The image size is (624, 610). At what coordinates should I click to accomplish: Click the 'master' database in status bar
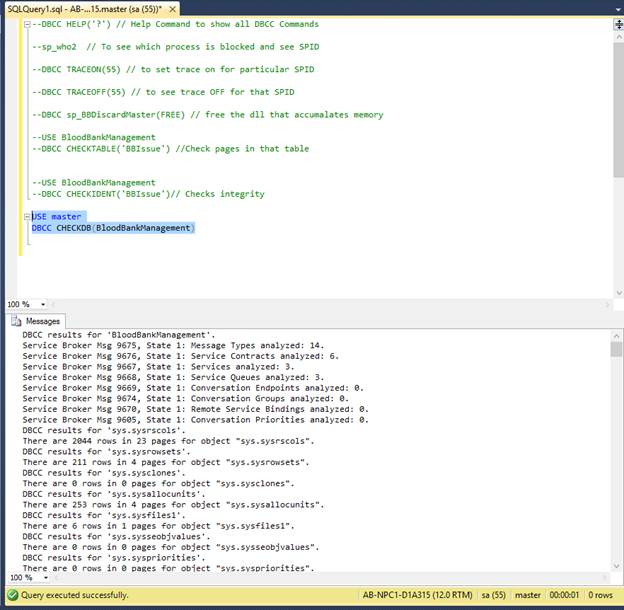528,595
